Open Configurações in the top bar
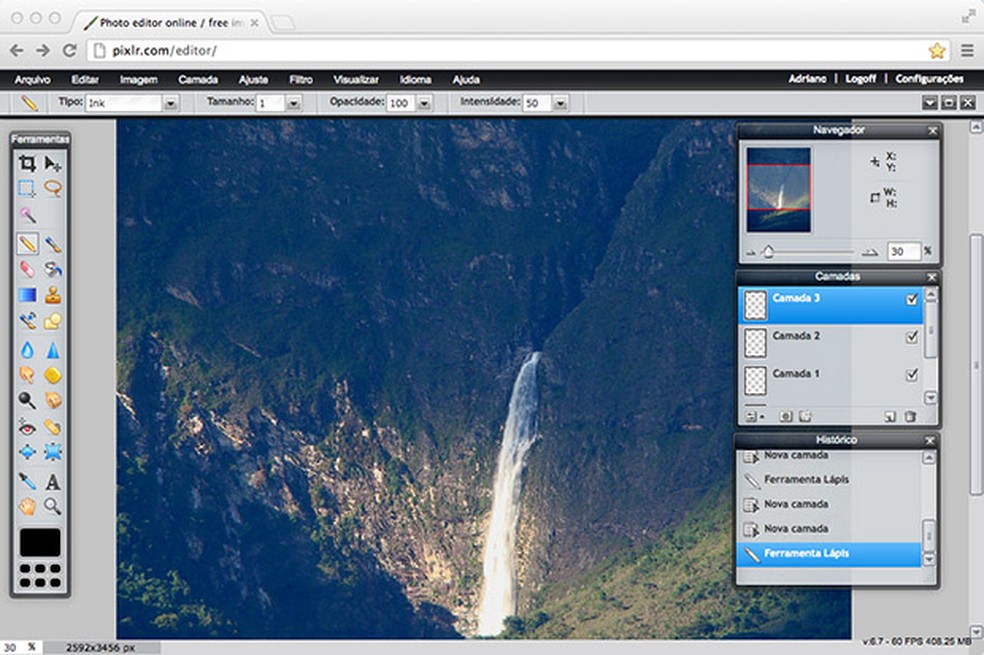 [929, 79]
